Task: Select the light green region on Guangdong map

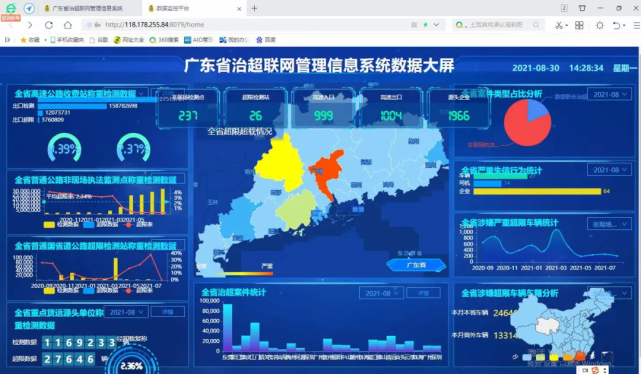Action: pos(296,210)
